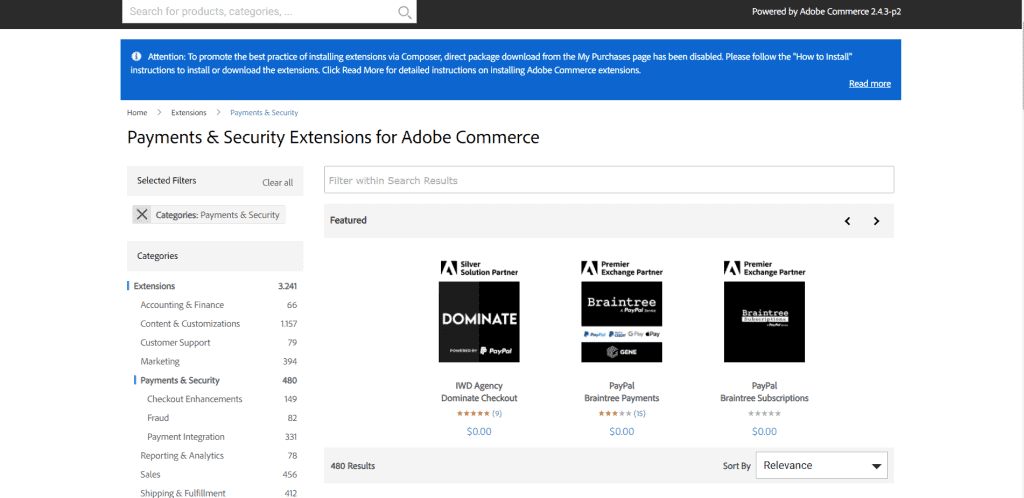Select the Shipping & Fullfillment category
The height and width of the screenshot is (498, 1024).
coord(183,493)
